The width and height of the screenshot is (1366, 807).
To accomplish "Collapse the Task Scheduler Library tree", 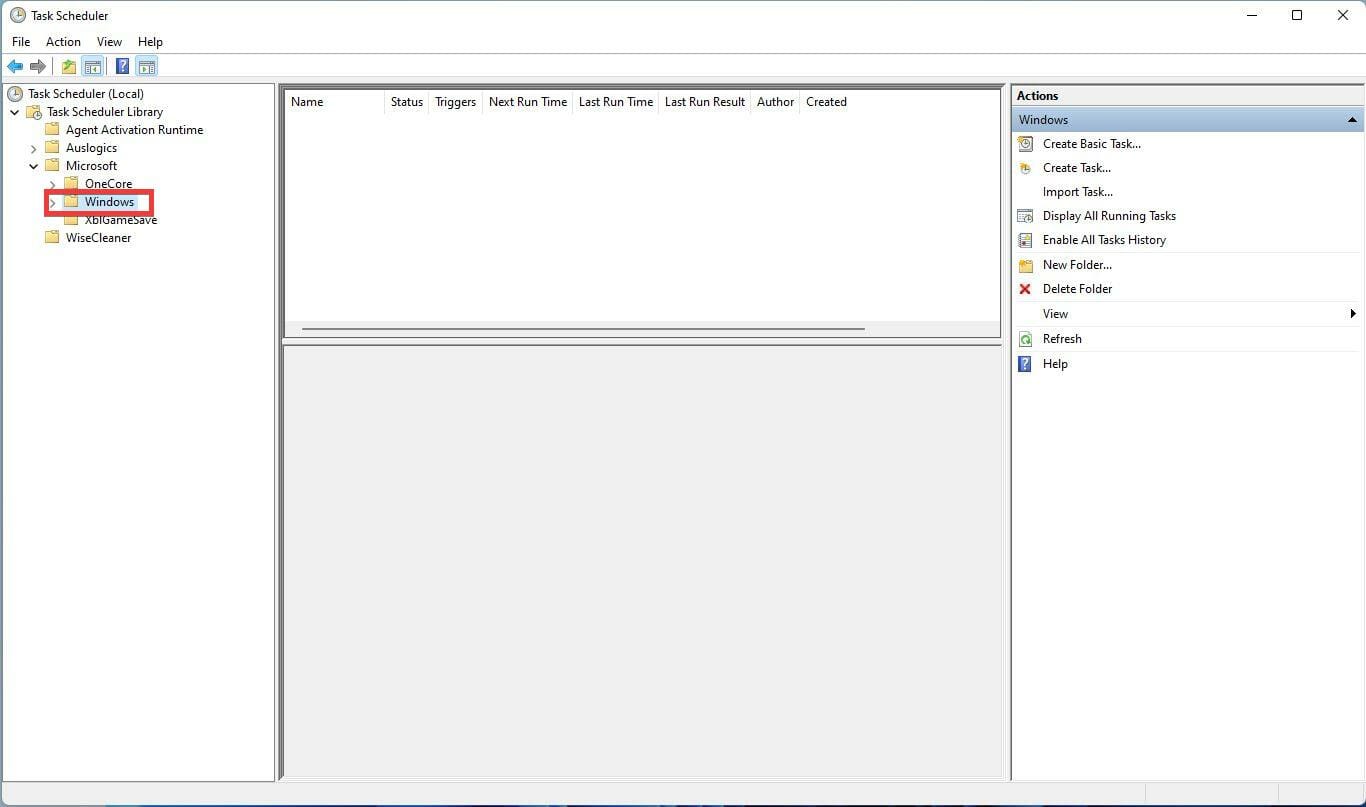I will pos(14,112).
